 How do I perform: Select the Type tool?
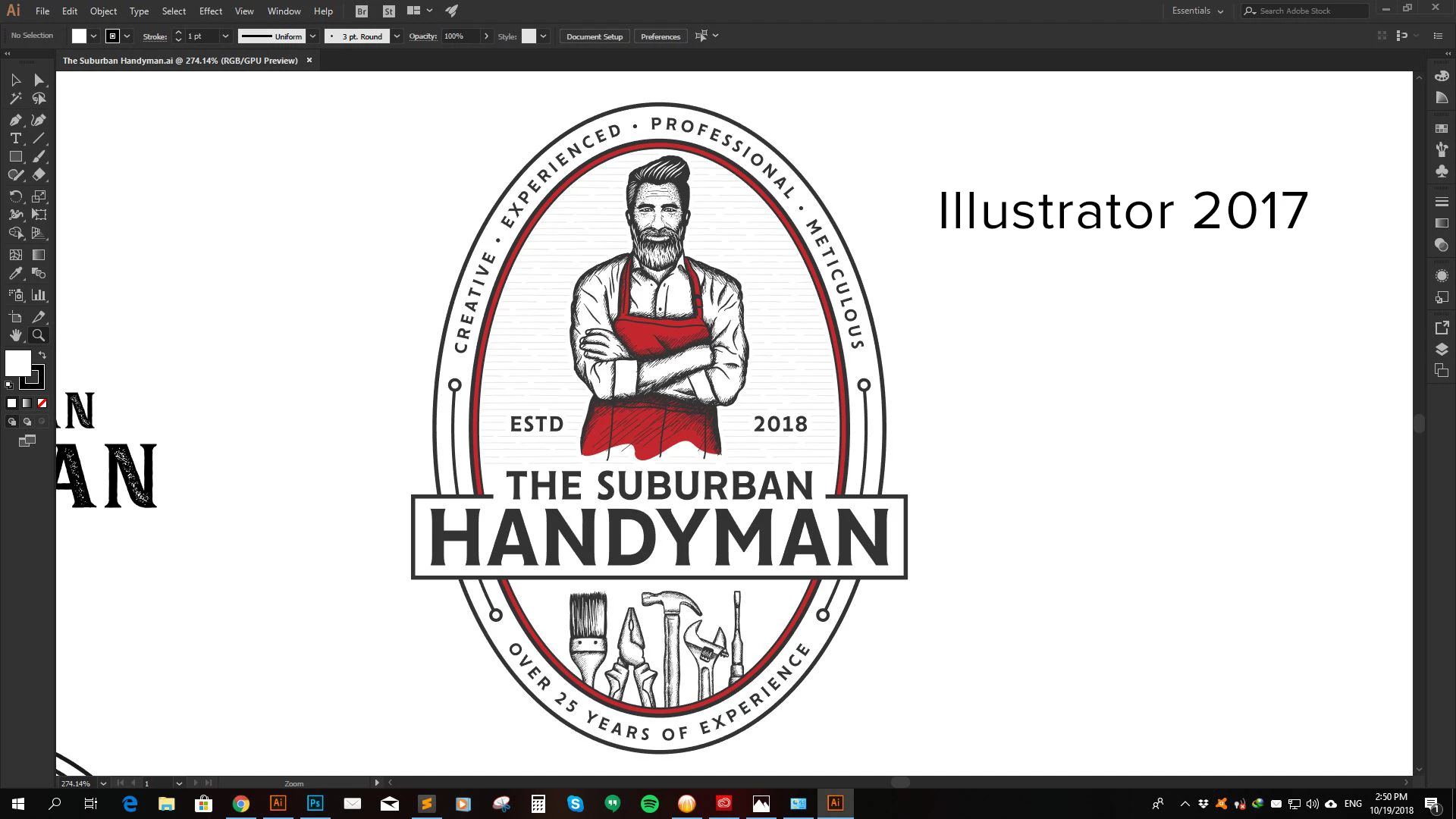(15, 138)
